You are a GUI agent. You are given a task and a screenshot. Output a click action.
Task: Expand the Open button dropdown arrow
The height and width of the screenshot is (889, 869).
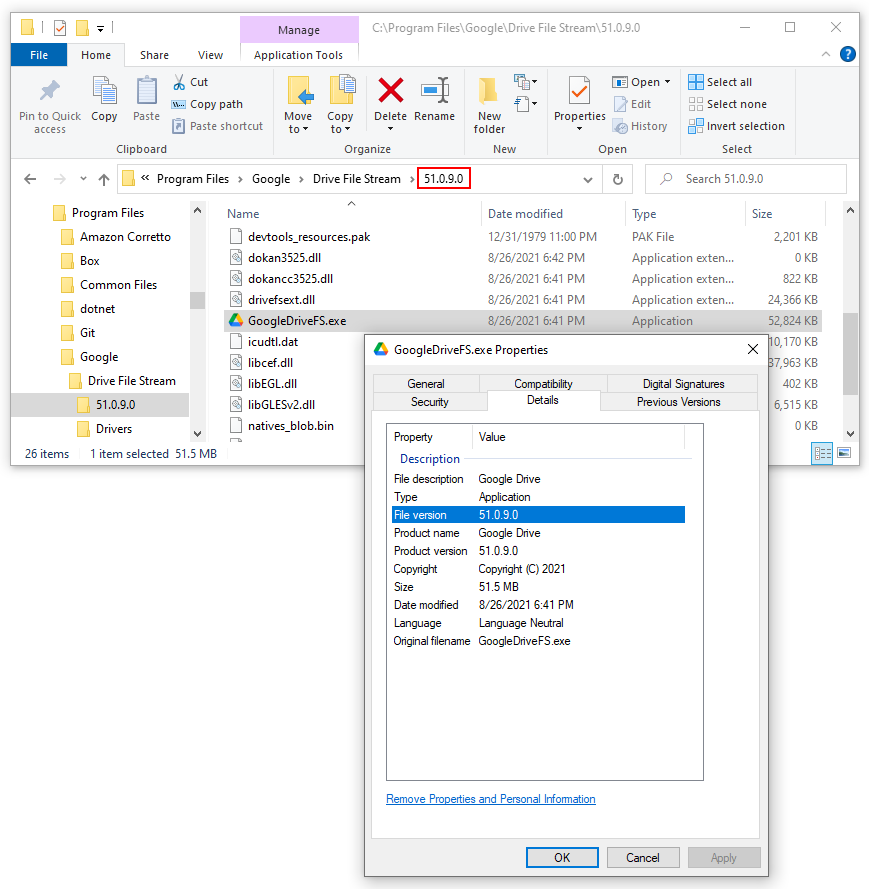[x=668, y=82]
